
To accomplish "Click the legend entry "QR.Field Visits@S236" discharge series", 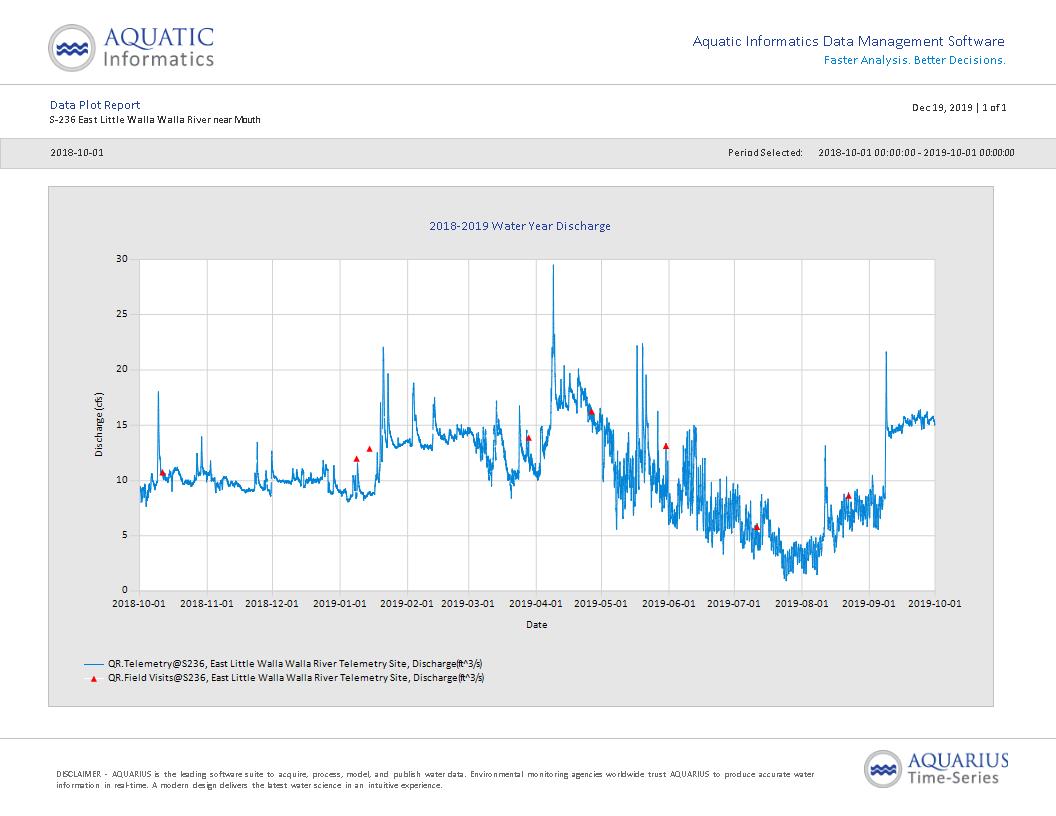I will [296, 678].
